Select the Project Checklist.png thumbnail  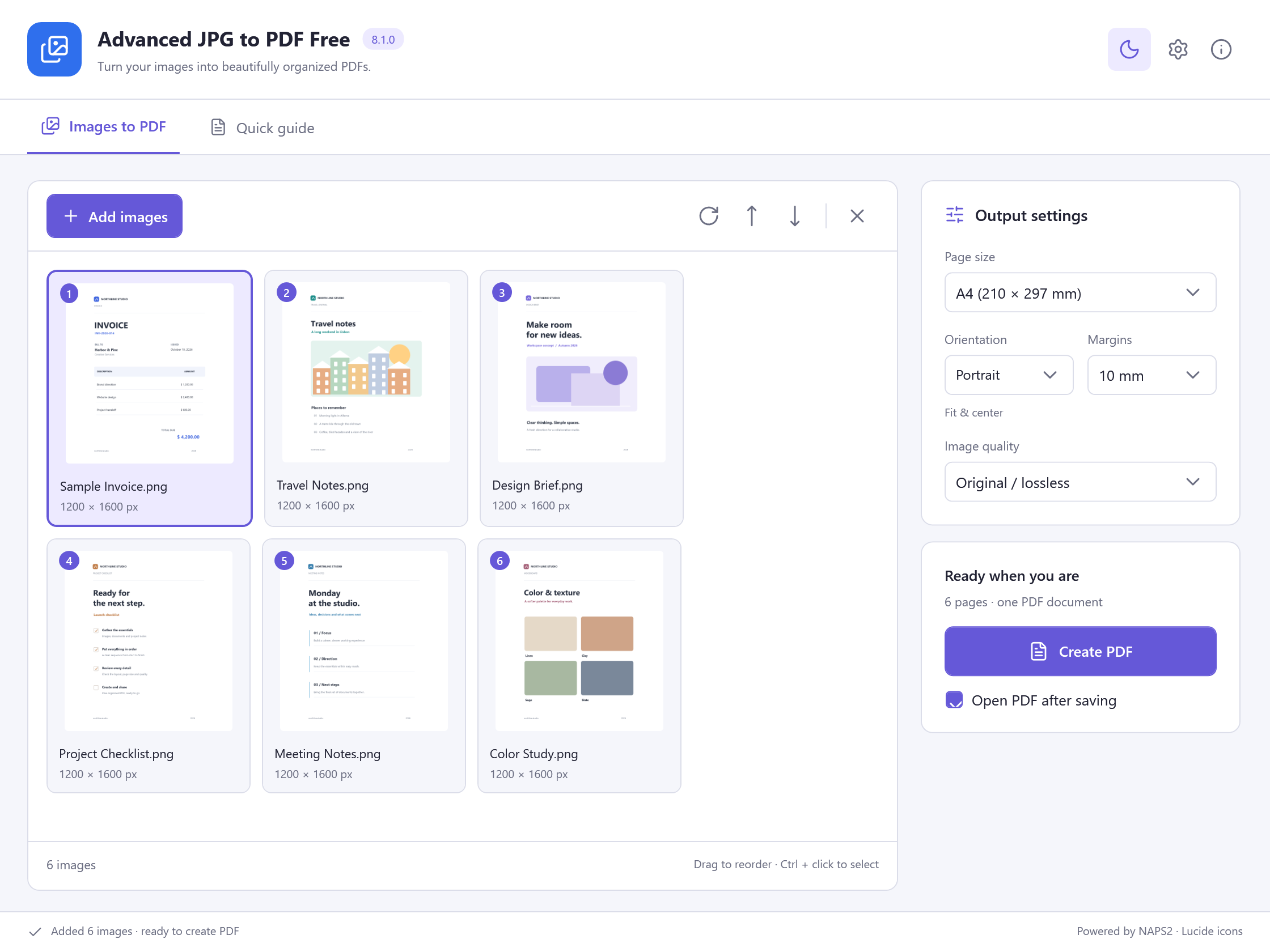click(x=148, y=666)
